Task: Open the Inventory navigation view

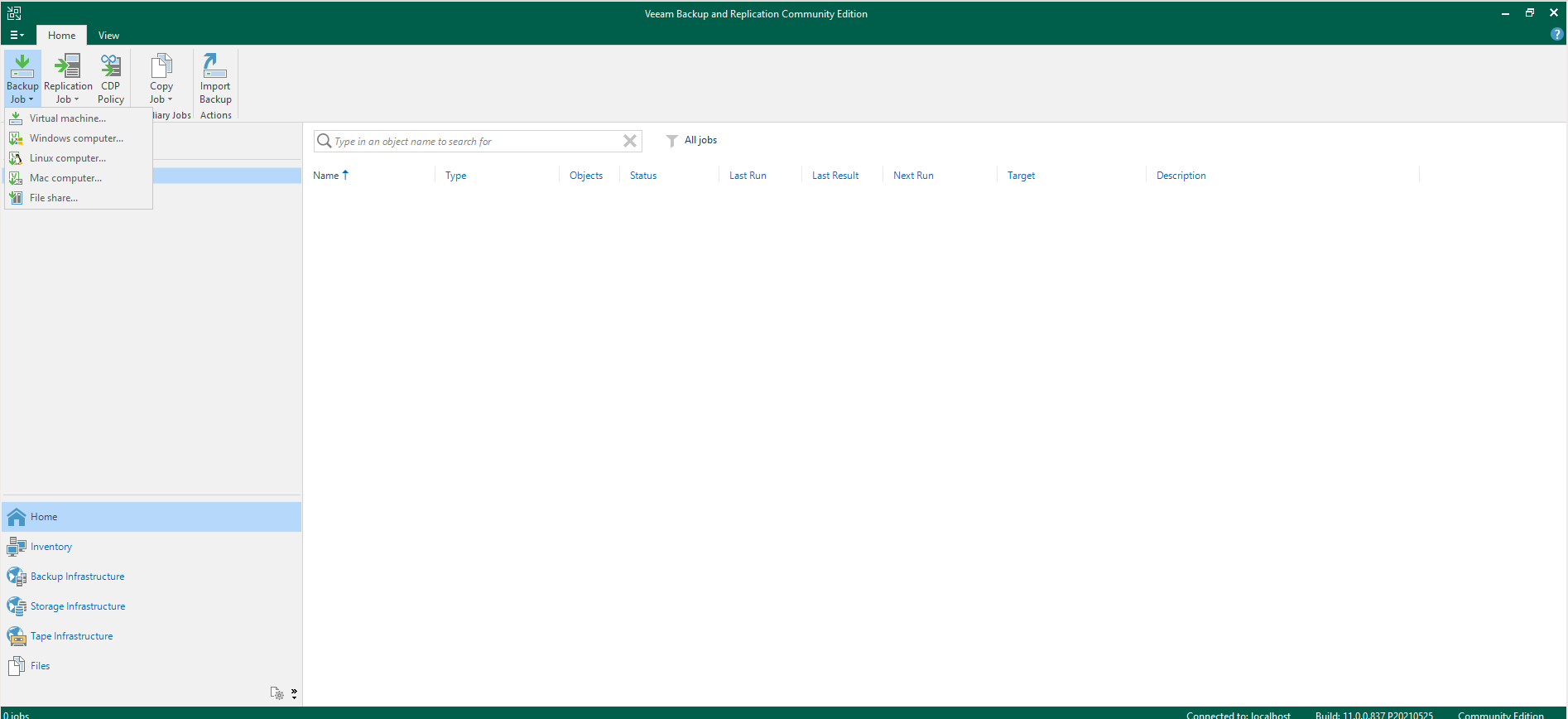Action: pyautogui.click(x=51, y=547)
